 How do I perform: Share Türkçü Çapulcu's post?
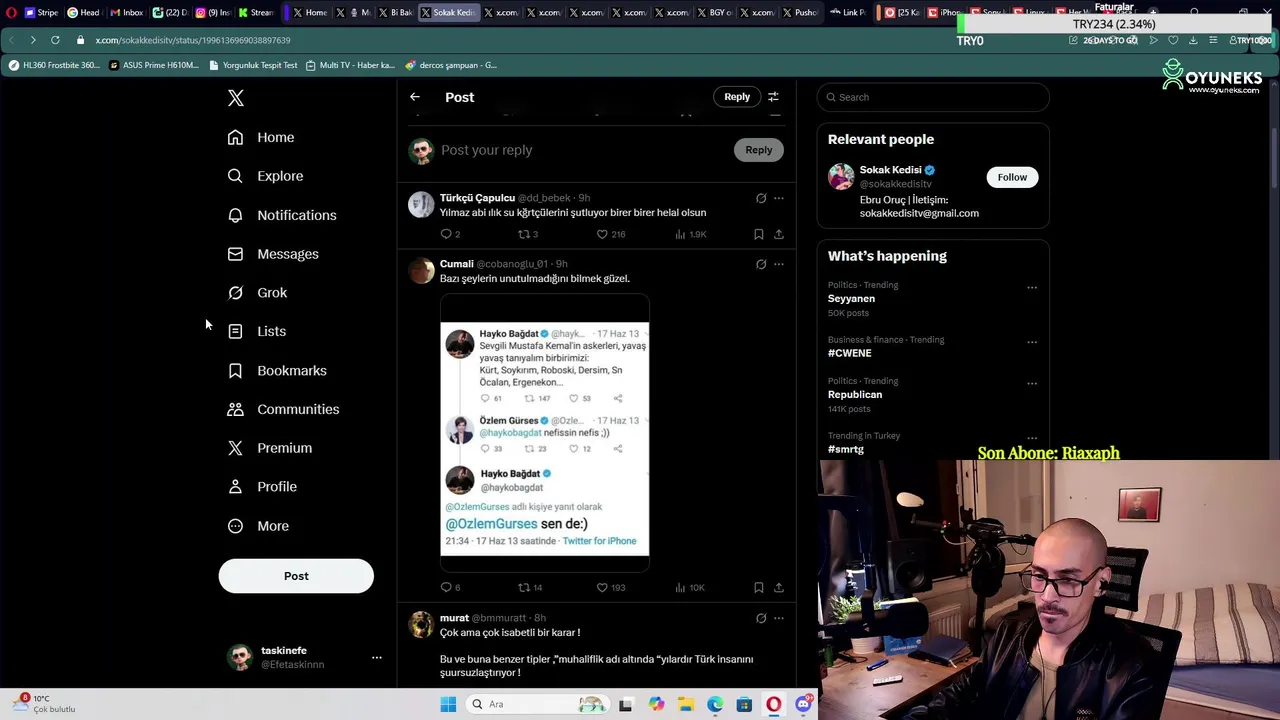pos(779,234)
